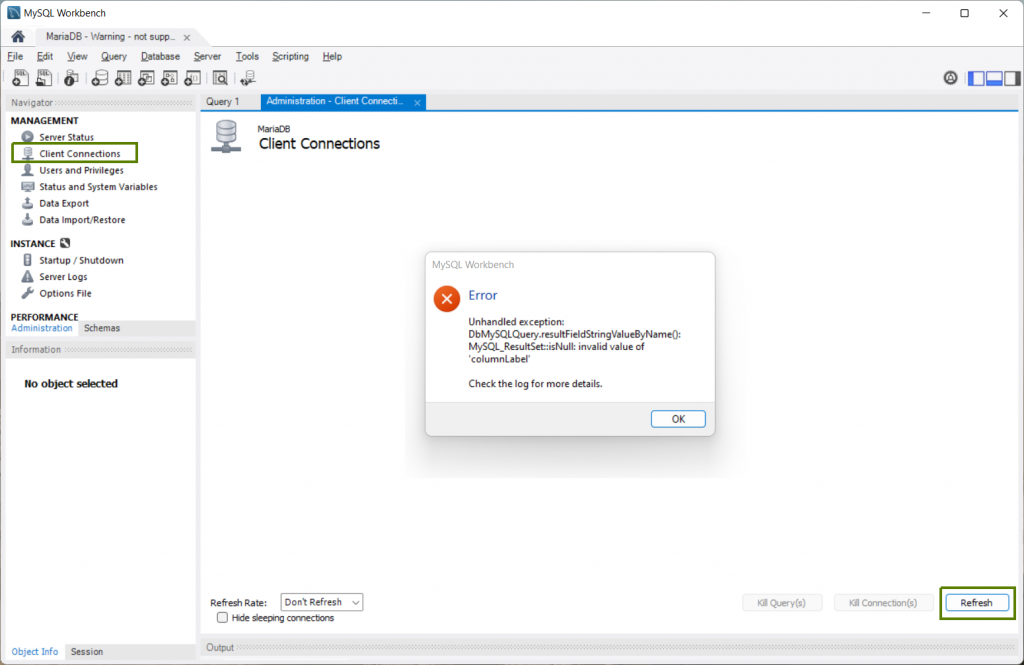Image resolution: width=1024 pixels, height=665 pixels.
Task: Go to the Workbench home screen icon
Action: [18, 37]
